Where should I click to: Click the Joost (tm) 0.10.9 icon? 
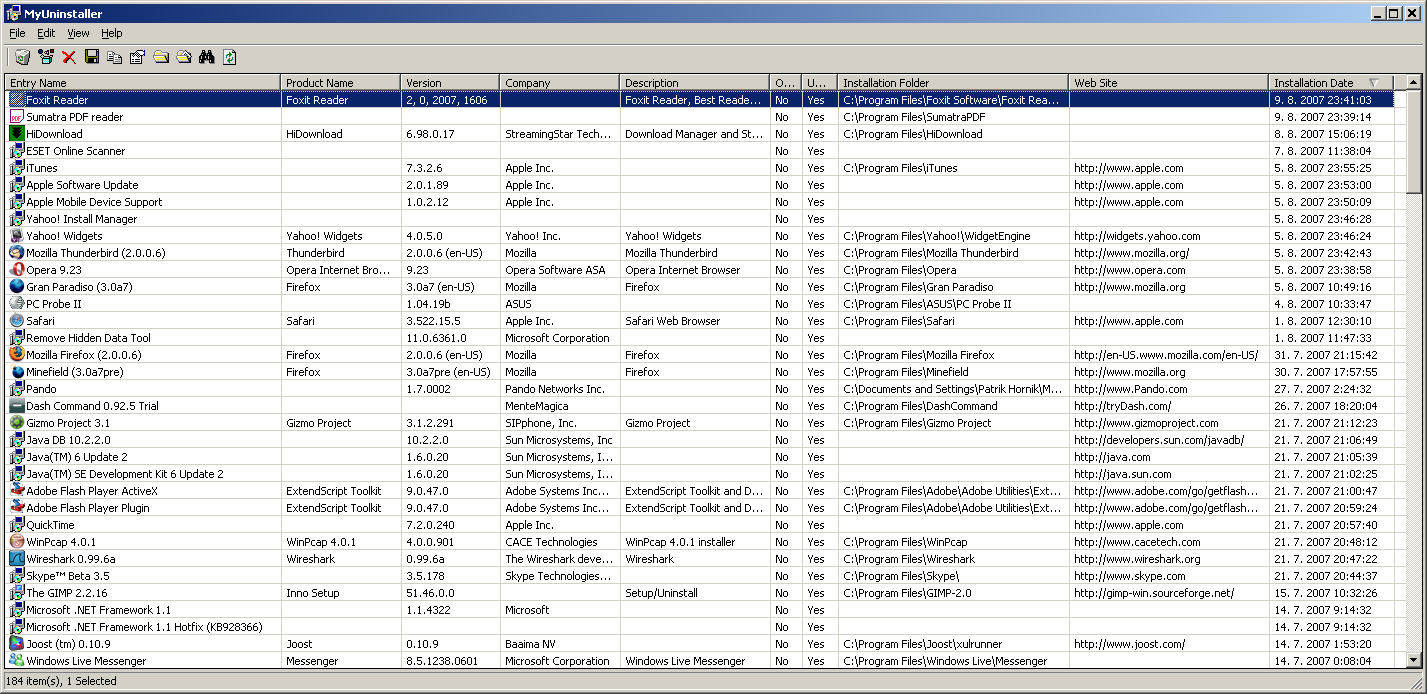17,644
